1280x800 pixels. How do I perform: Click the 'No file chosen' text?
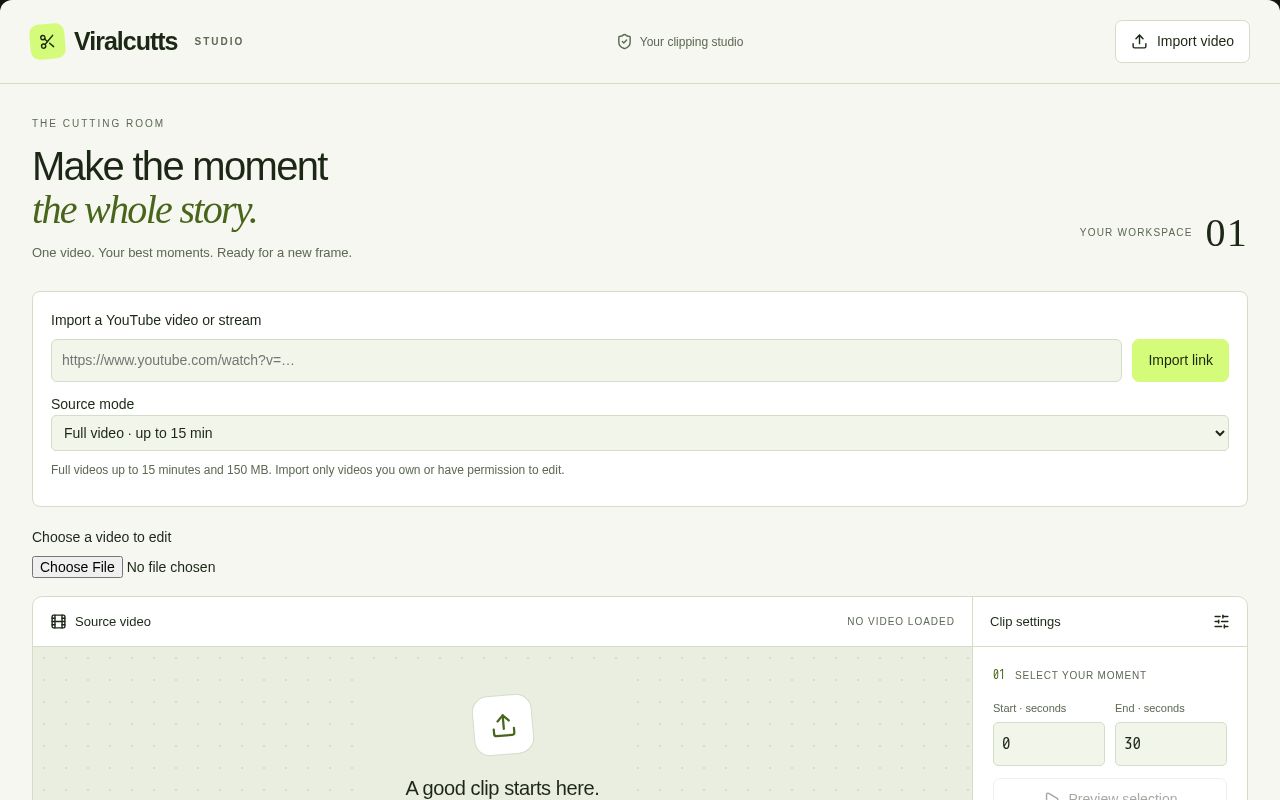click(171, 567)
